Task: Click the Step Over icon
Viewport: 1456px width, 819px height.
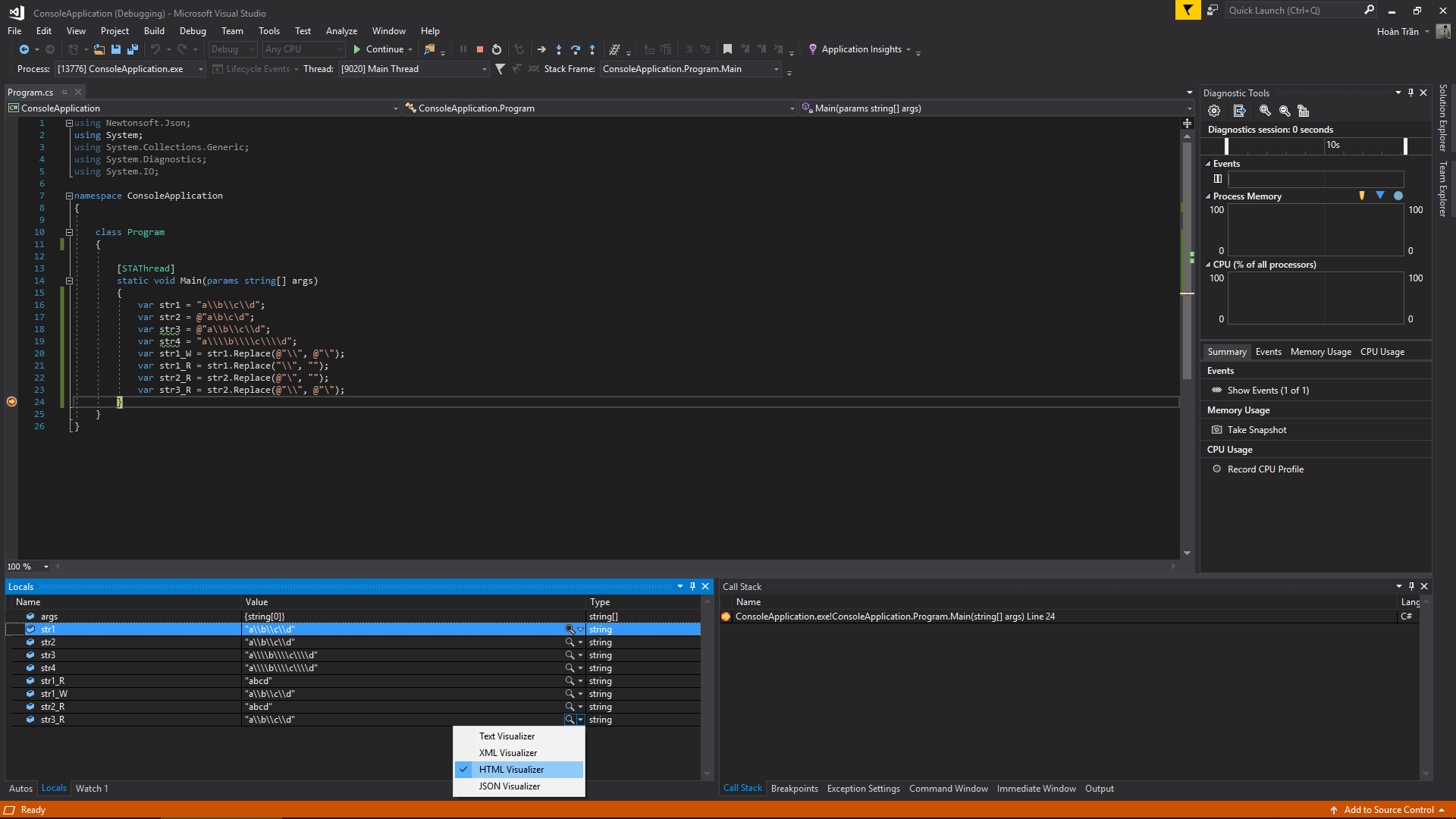Action: click(x=576, y=49)
